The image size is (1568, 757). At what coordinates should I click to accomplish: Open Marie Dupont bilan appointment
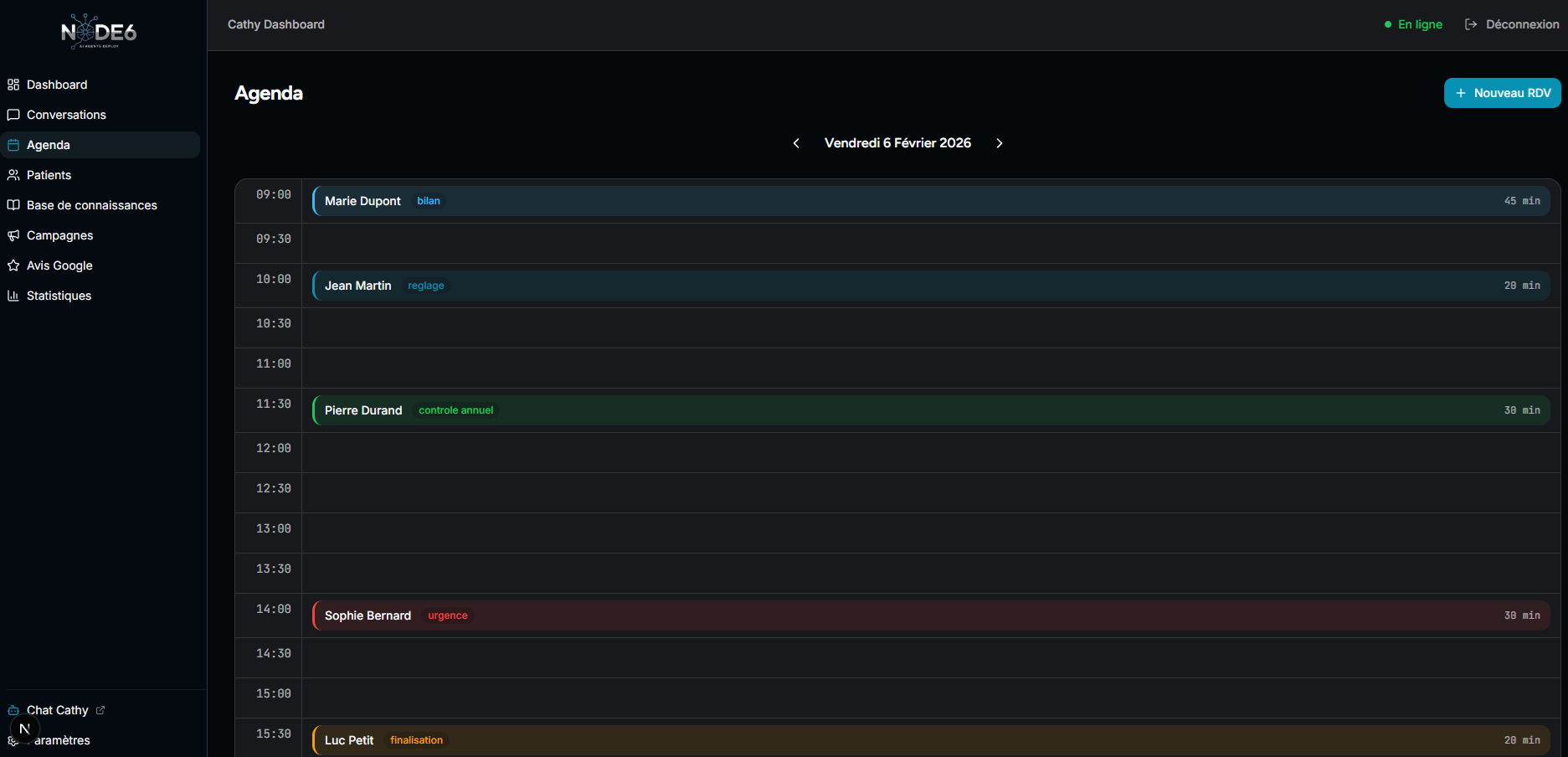930,201
